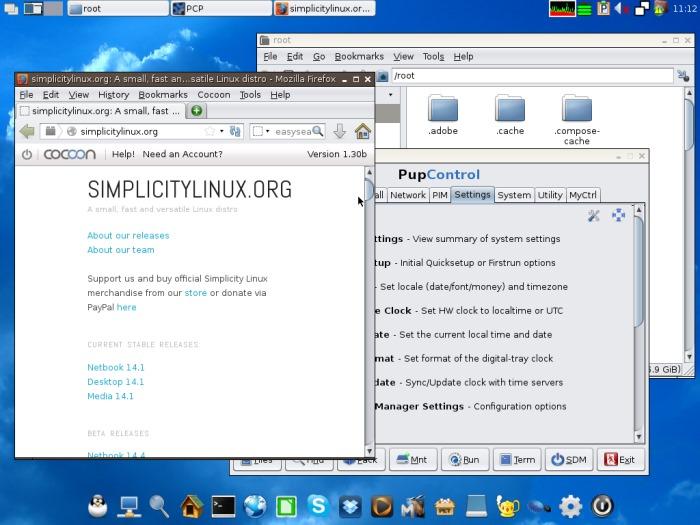Open the globe browser icon in dock

(x=255, y=506)
